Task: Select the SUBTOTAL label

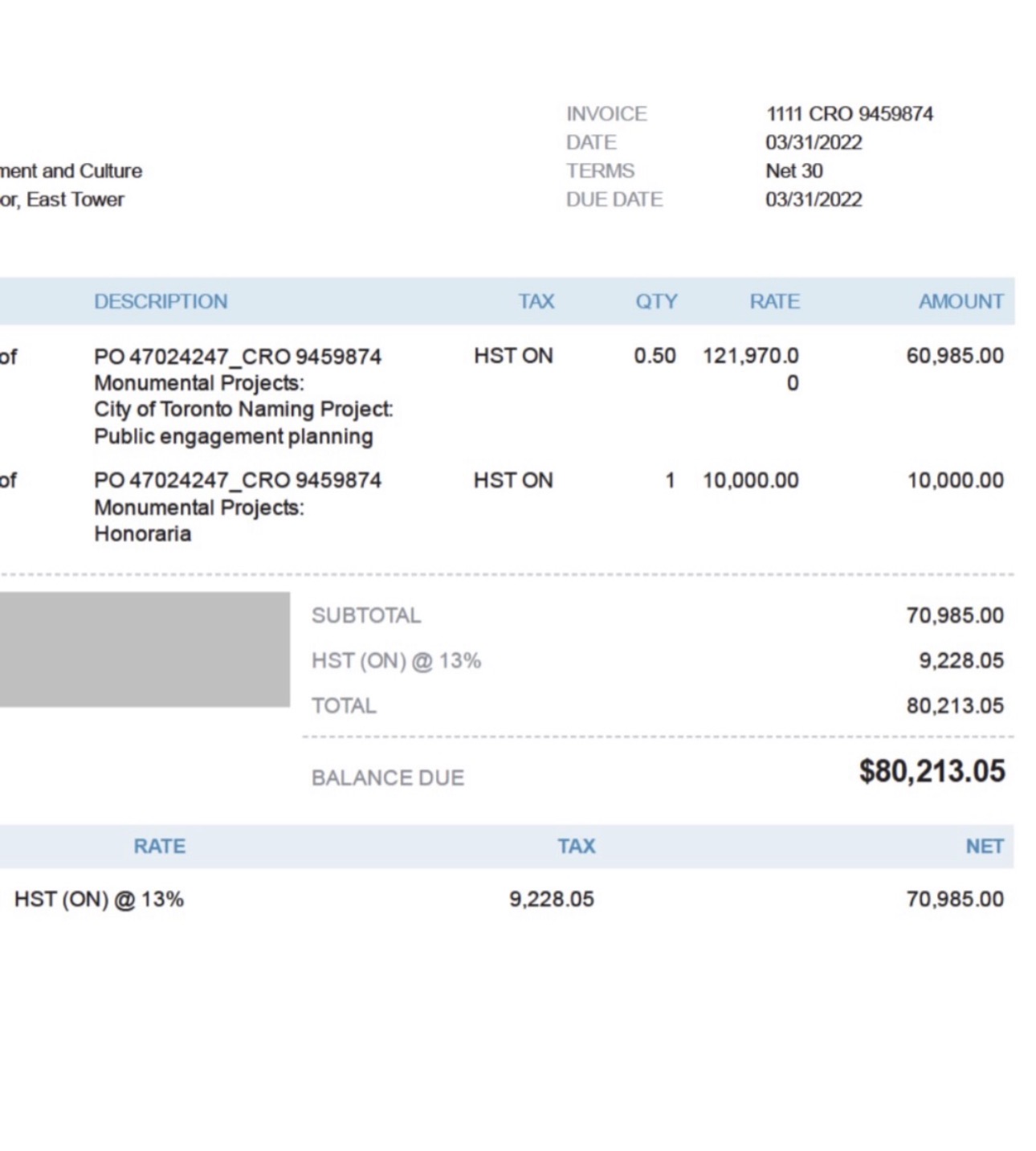Action: click(x=366, y=615)
